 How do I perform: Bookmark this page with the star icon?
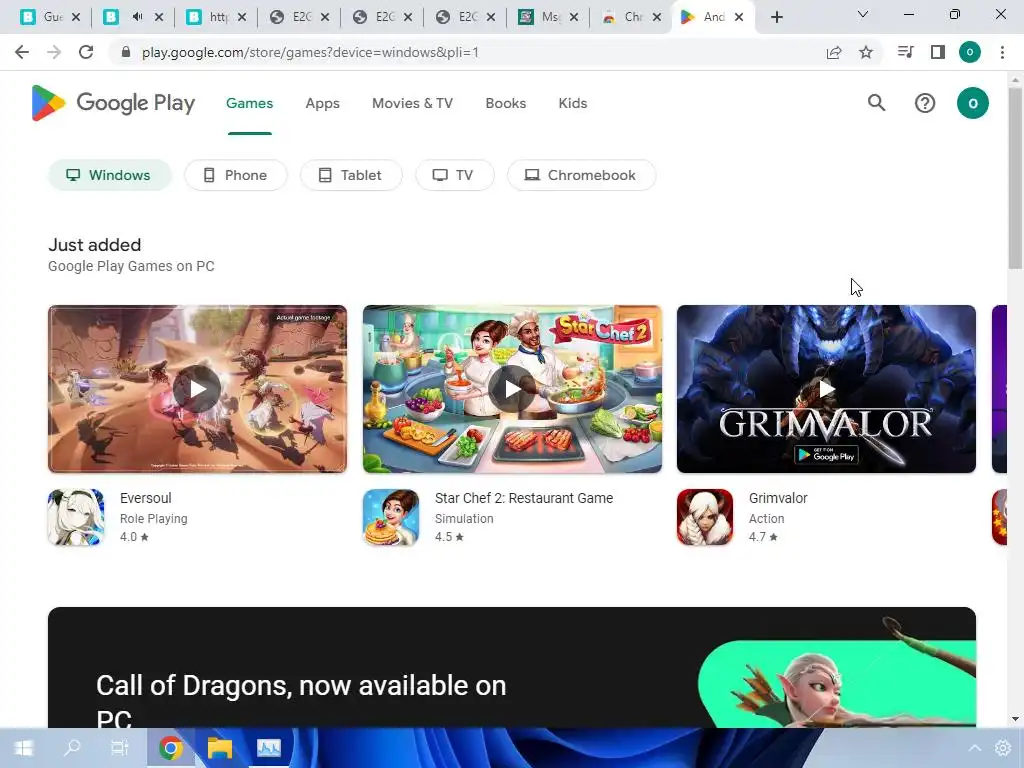click(x=866, y=52)
